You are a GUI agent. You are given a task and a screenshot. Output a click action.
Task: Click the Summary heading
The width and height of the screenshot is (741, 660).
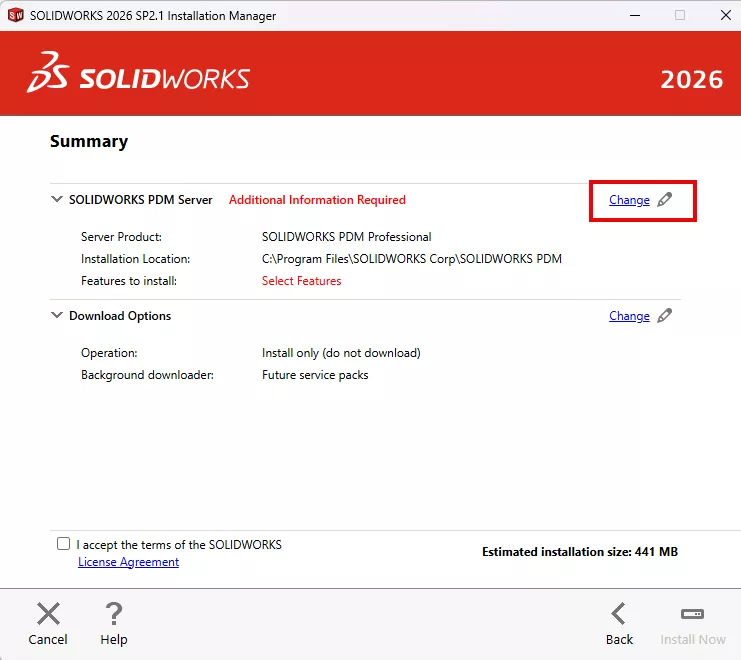coord(89,141)
